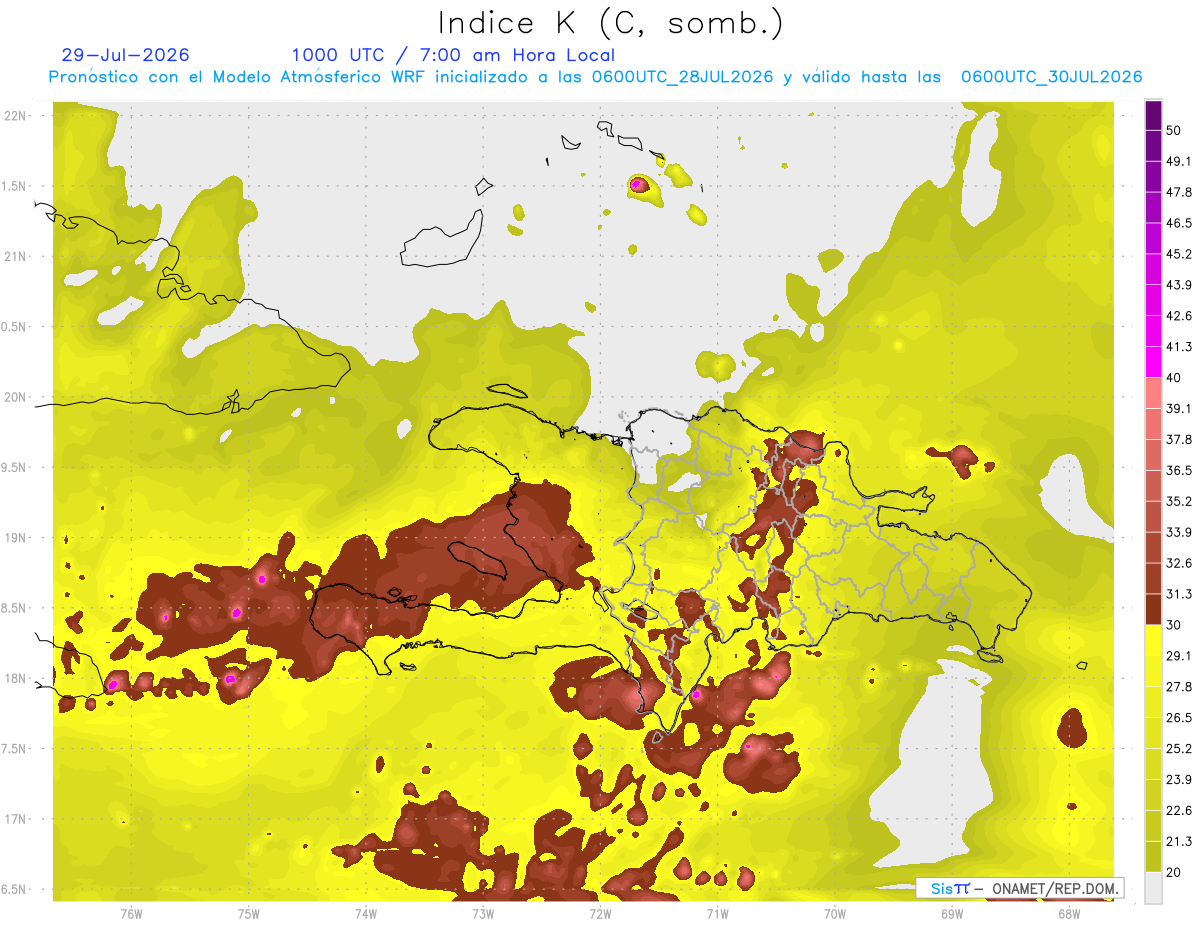Click the colorbar value "26.5"
This screenshot has height=927, width=1200.
tap(1179, 718)
